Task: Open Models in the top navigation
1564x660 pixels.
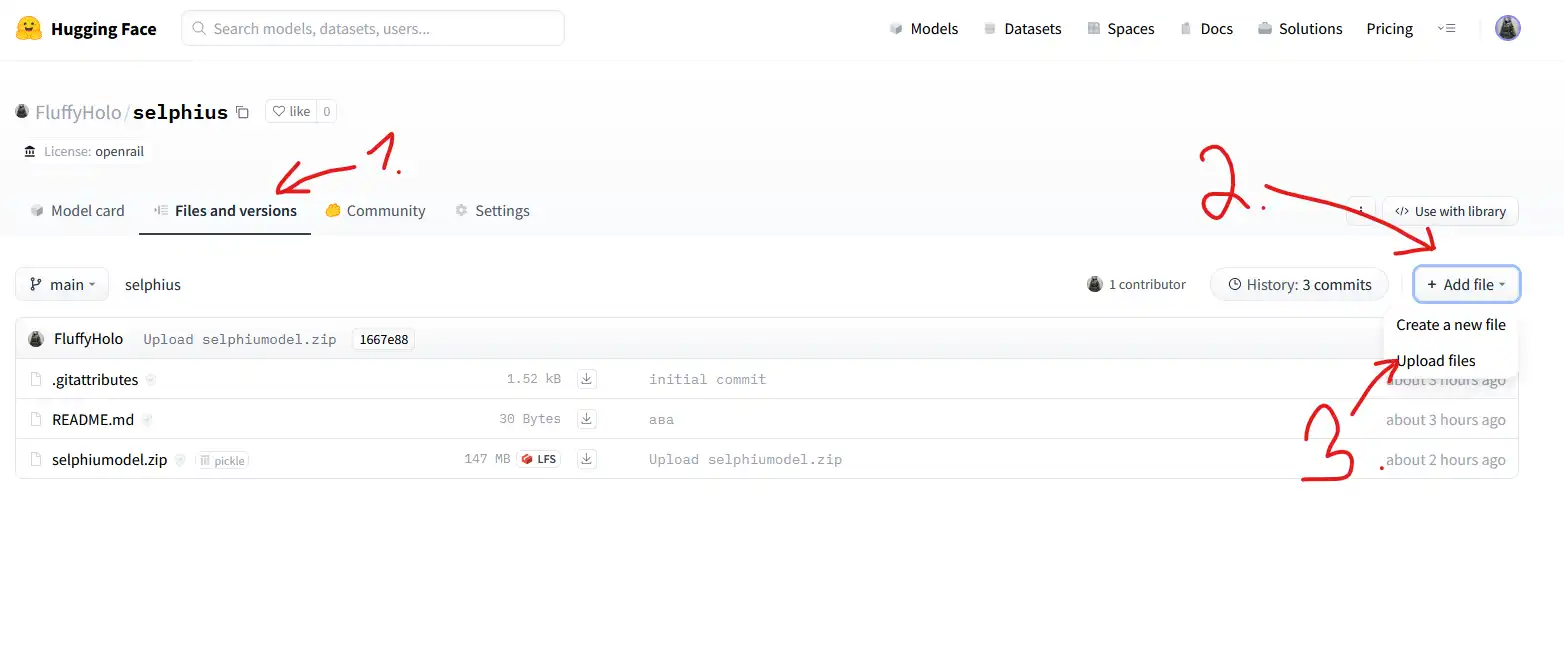Action: [923, 28]
